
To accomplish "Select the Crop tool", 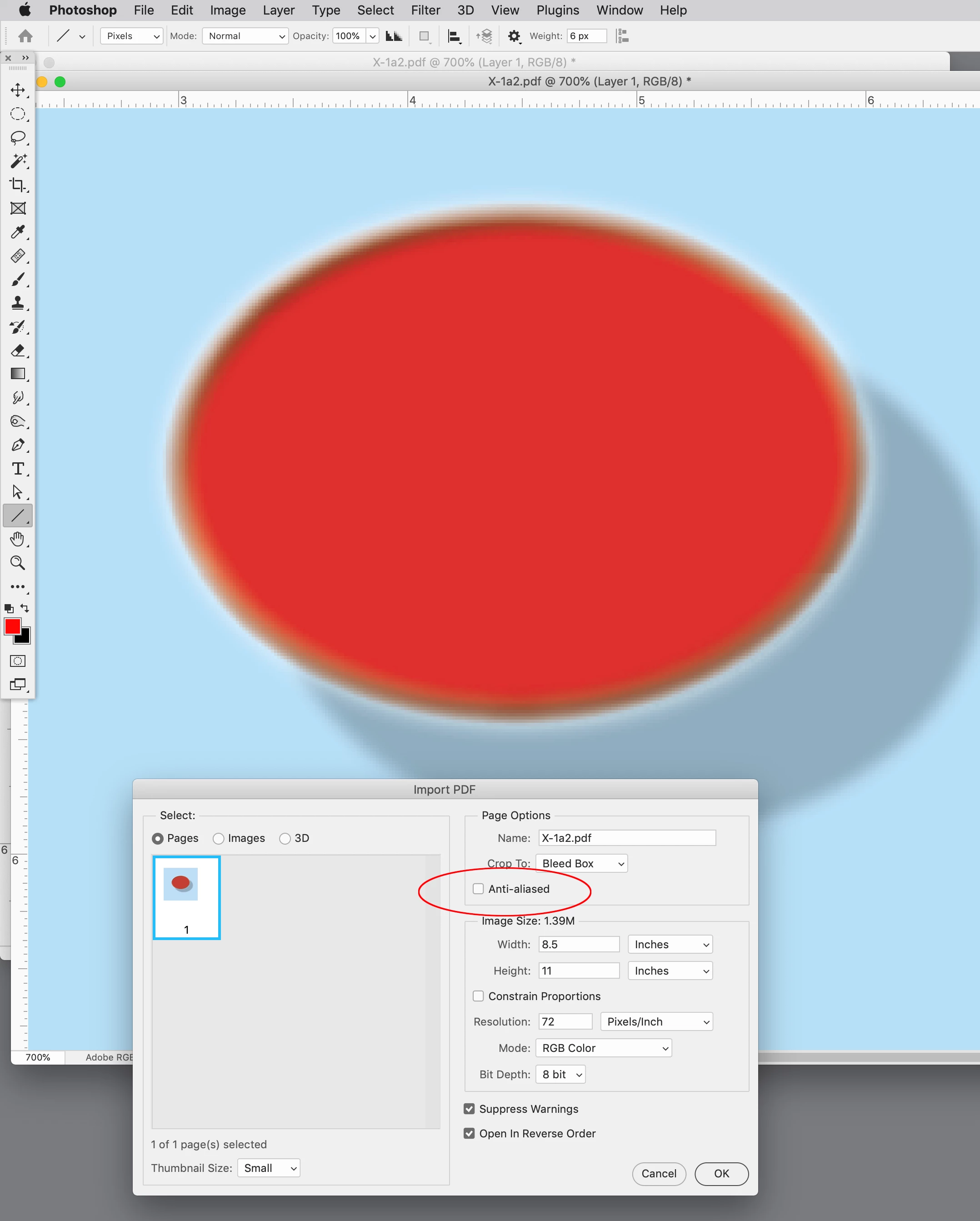I will point(18,185).
